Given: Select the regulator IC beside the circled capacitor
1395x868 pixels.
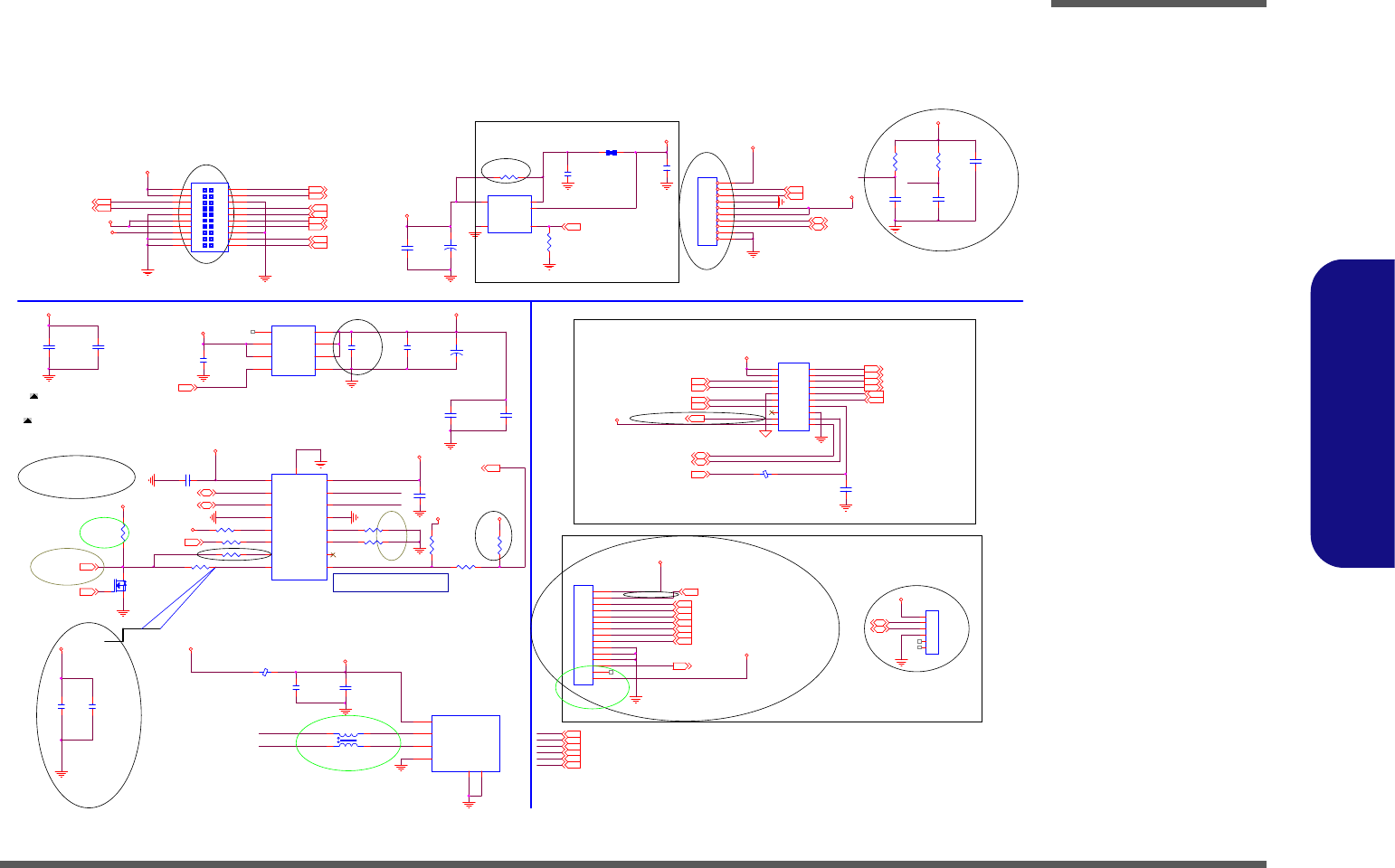Looking at the screenshot, I should (293, 351).
